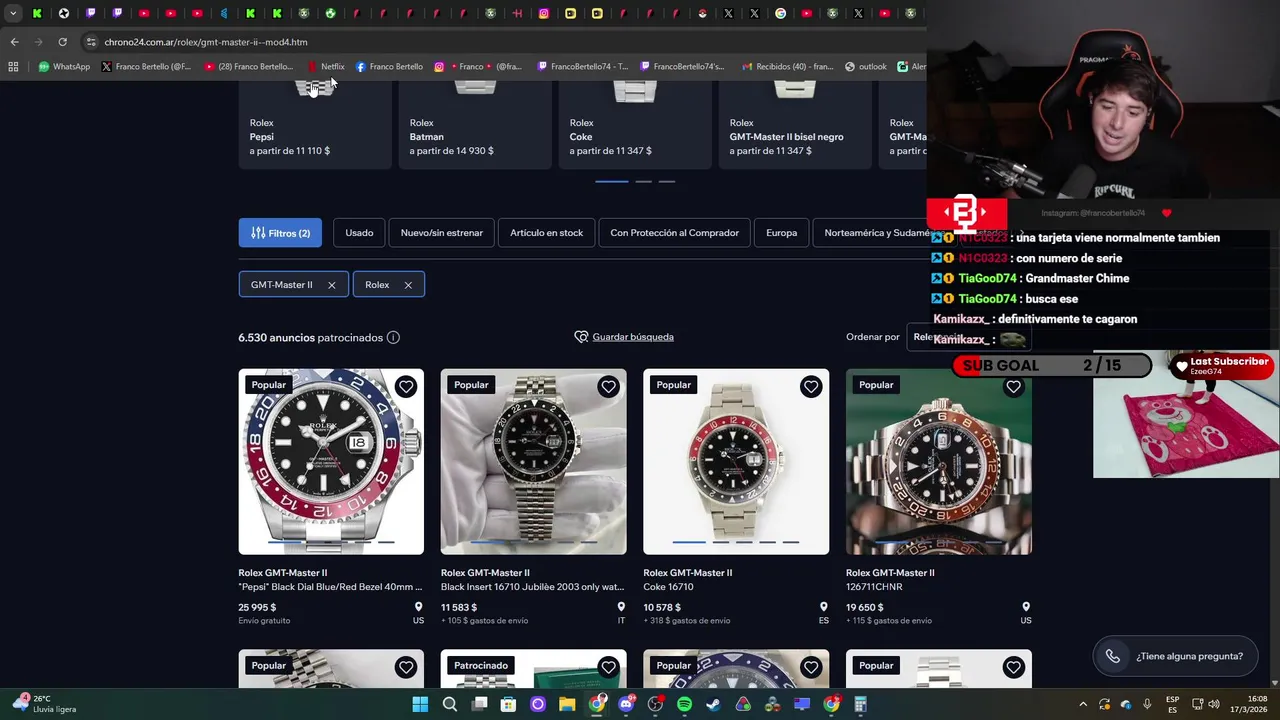Image resolution: width=1280 pixels, height=720 pixels.
Task: View the Coke 16710 watch photo
Action: point(736,462)
